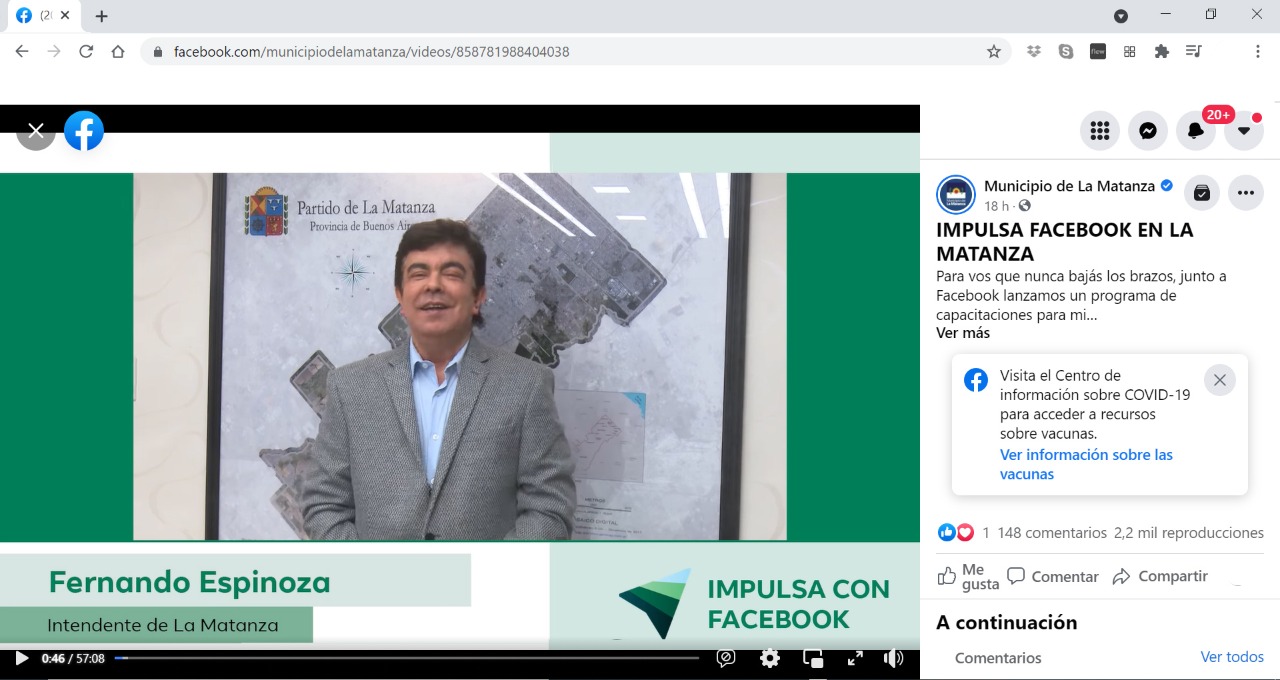Click Compartir share button

tap(1160, 577)
